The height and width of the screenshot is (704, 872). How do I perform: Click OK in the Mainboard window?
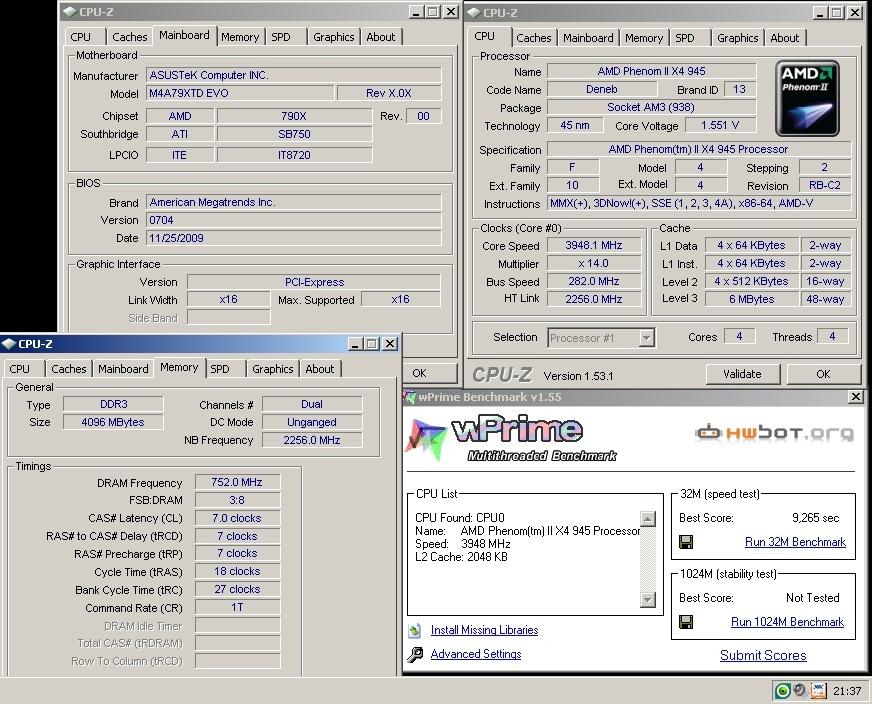click(429, 373)
